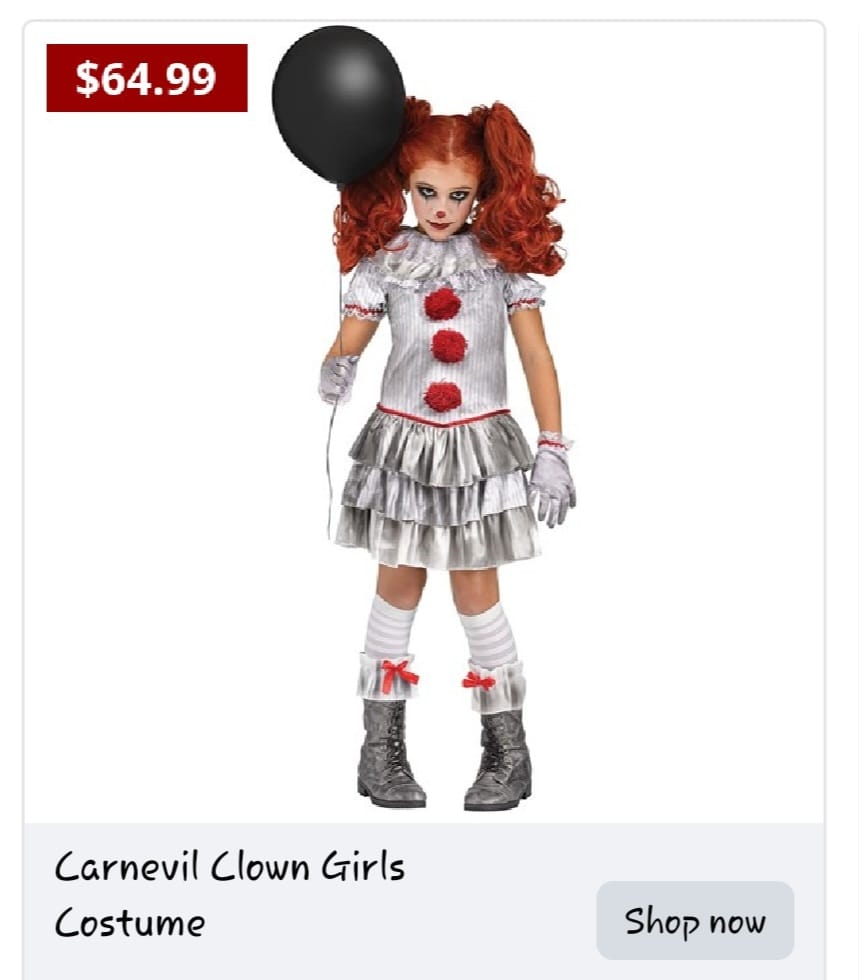Viewport: 859px width, 980px height.
Task: Click the boot below the smaller red bow
Action: coord(498,760)
